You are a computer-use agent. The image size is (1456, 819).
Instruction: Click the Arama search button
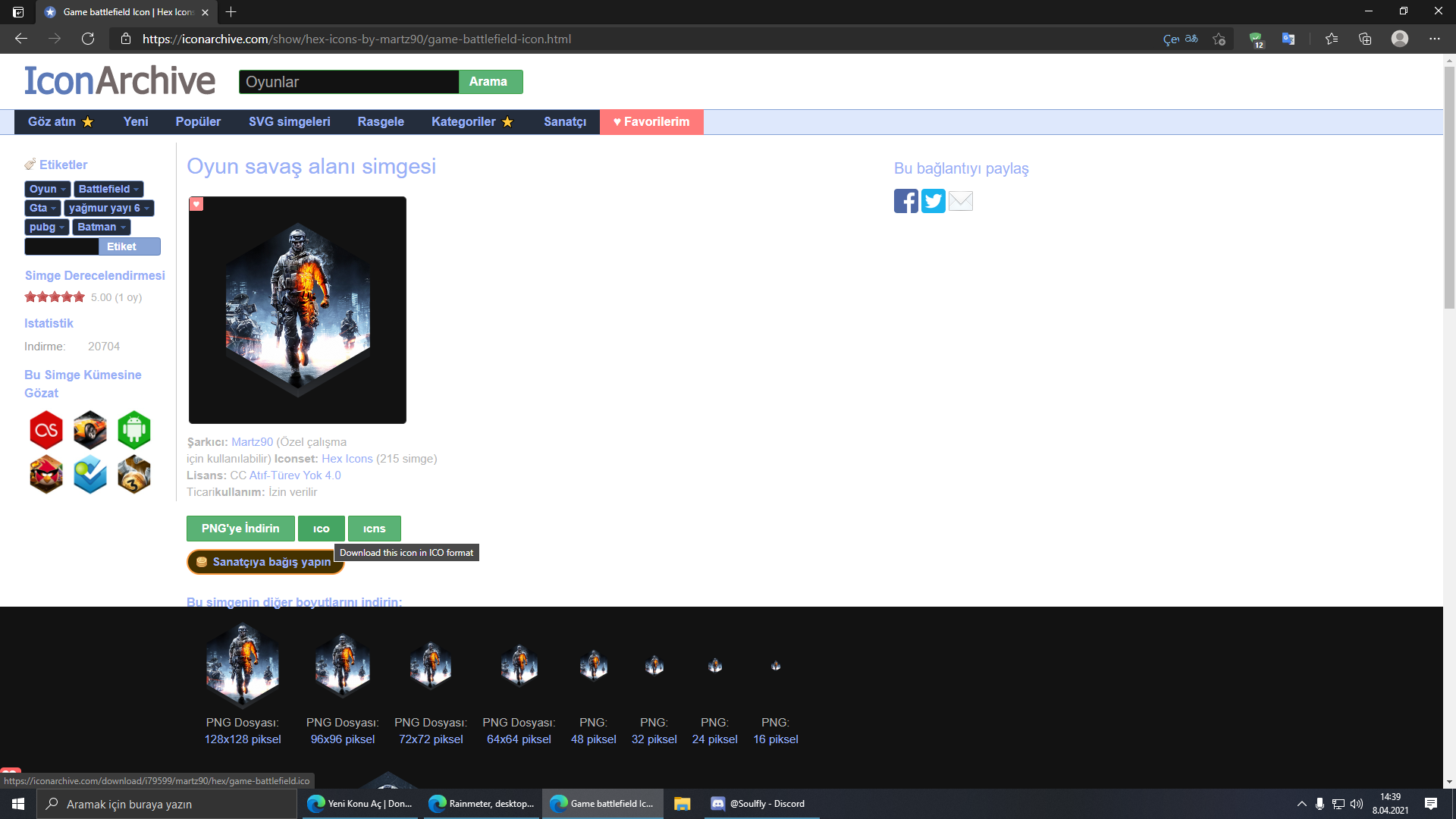pos(491,82)
